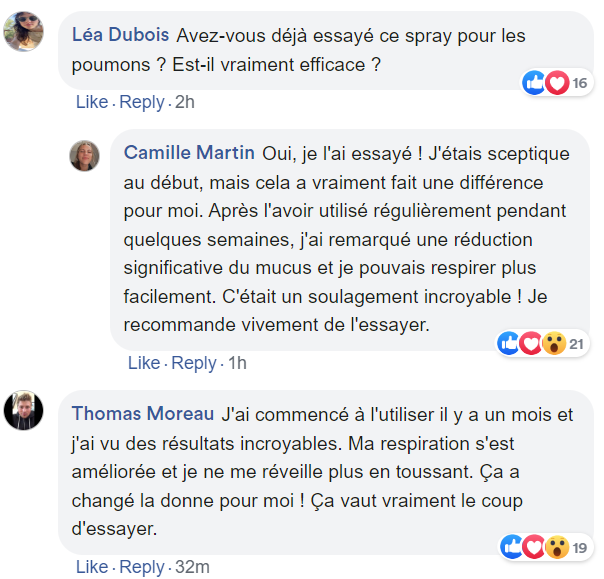Click Thomas Moreau's profile picture
The width and height of the screenshot is (604, 579).
[23, 410]
